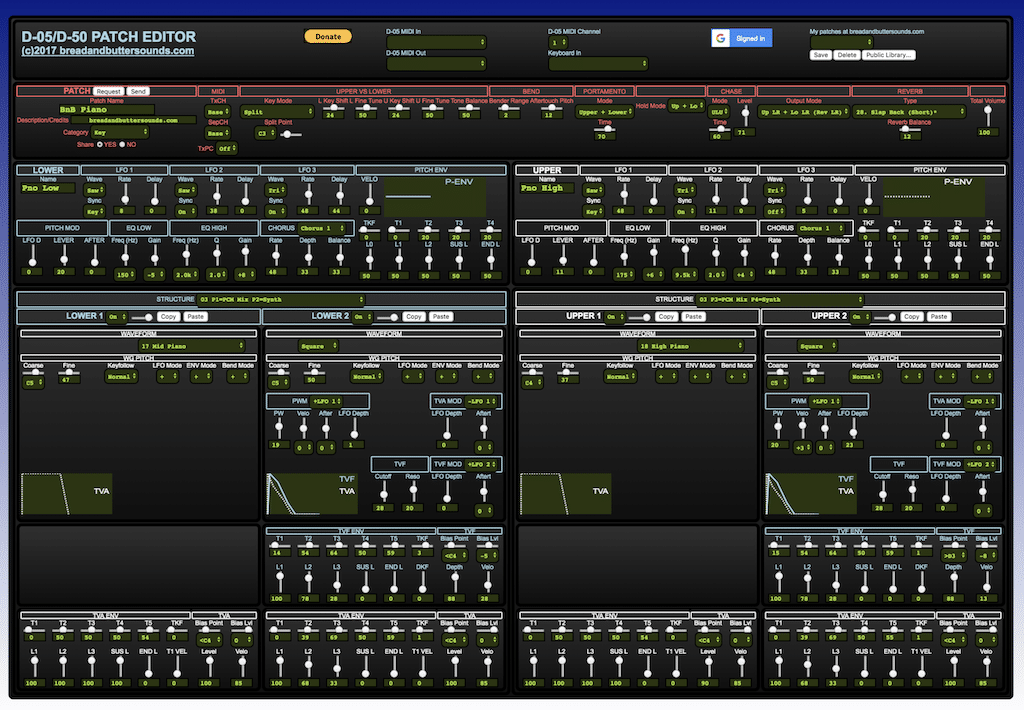Image resolution: width=1024 pixels, height=710 pixels.
Task: Open the D-05 MIDI In dropdown
Action: [436, 42]
